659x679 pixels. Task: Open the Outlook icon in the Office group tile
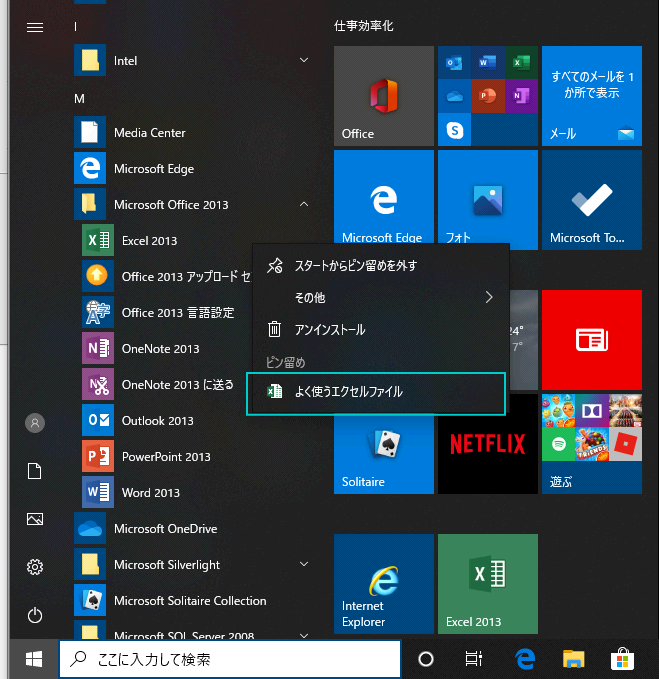(454, 63)
